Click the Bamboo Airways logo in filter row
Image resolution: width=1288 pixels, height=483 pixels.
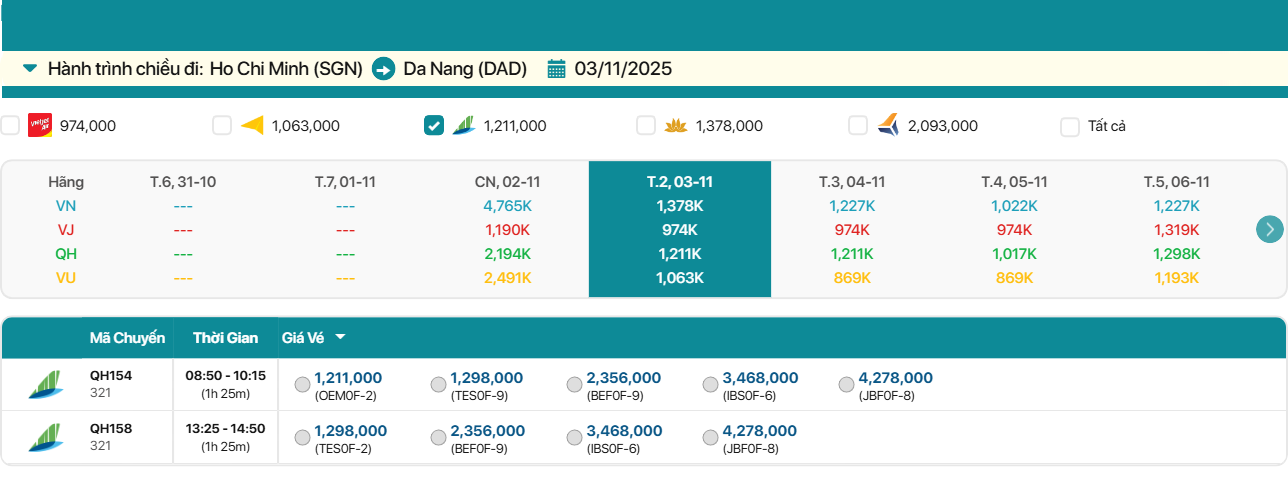click(x=464, y=125)
